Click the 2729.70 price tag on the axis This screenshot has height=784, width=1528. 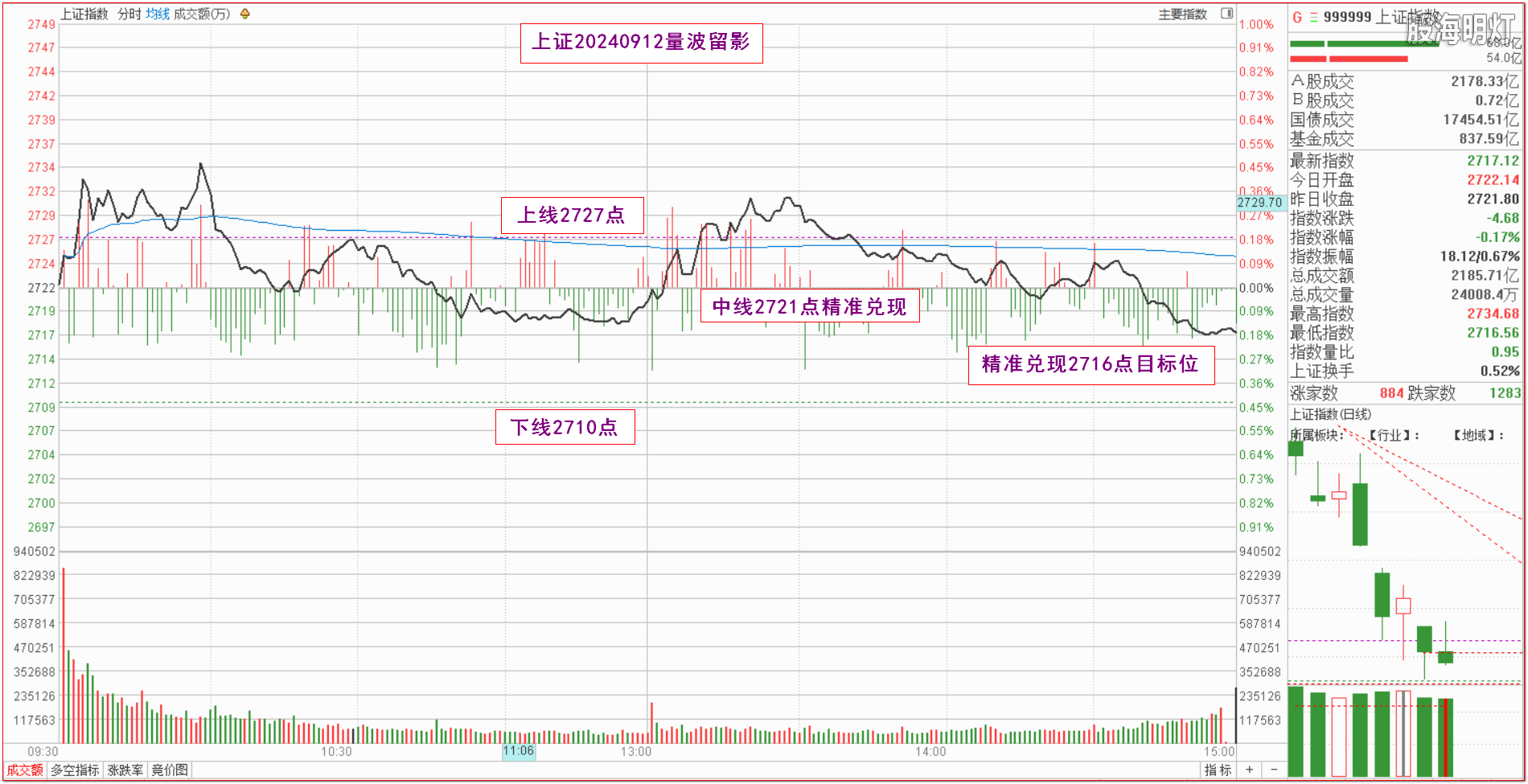[x=1260, y=203]
